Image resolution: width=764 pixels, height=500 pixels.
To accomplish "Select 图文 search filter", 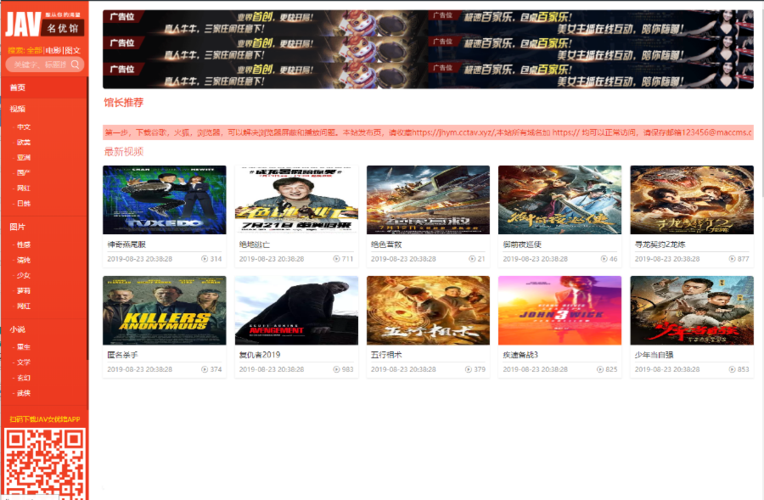I will pyautogui.click(x=73, y=50).
